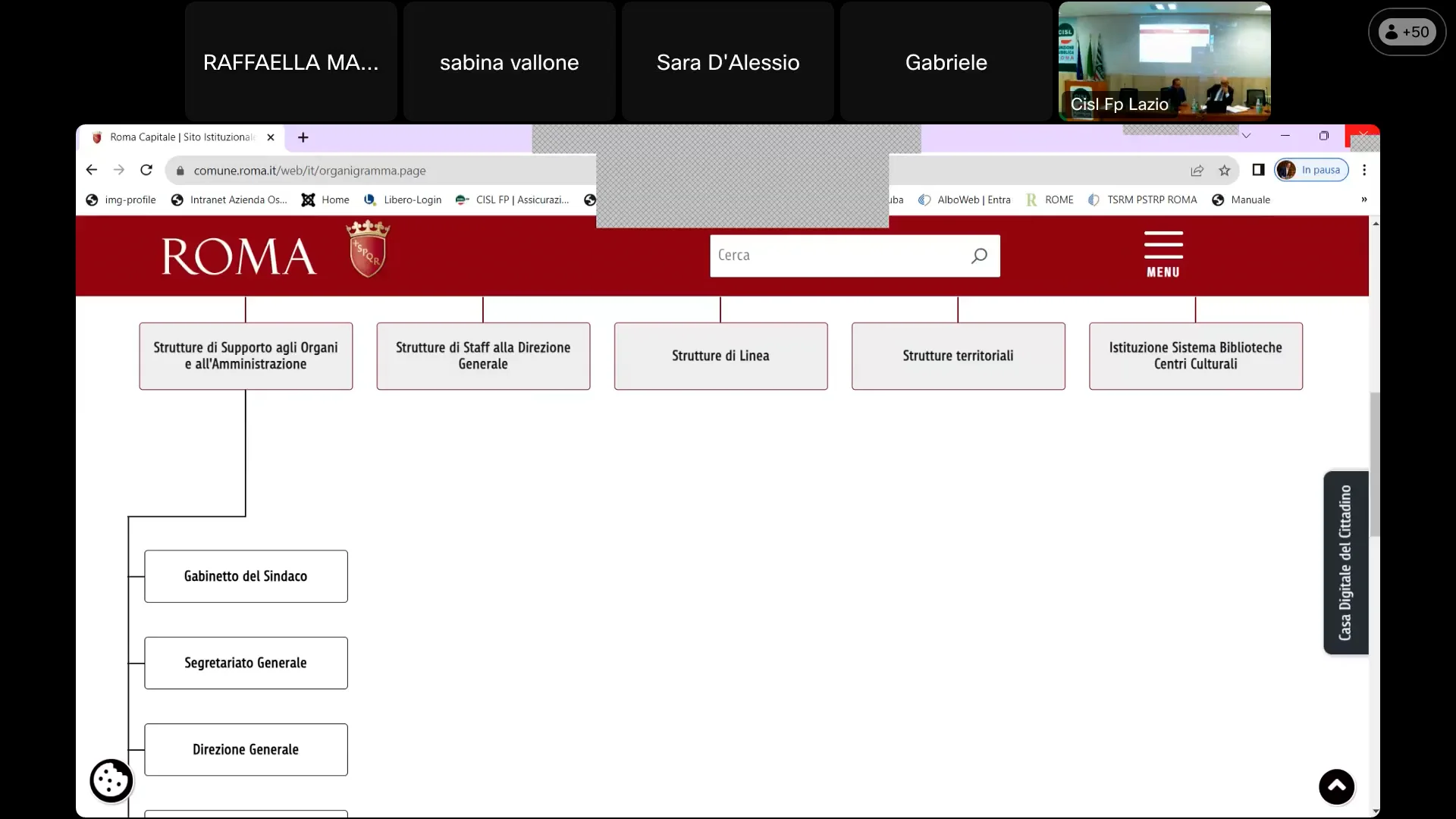This screenshot has width=1456, height=819.
Task: Open cookie settings icon
Action: pos(111,780)
